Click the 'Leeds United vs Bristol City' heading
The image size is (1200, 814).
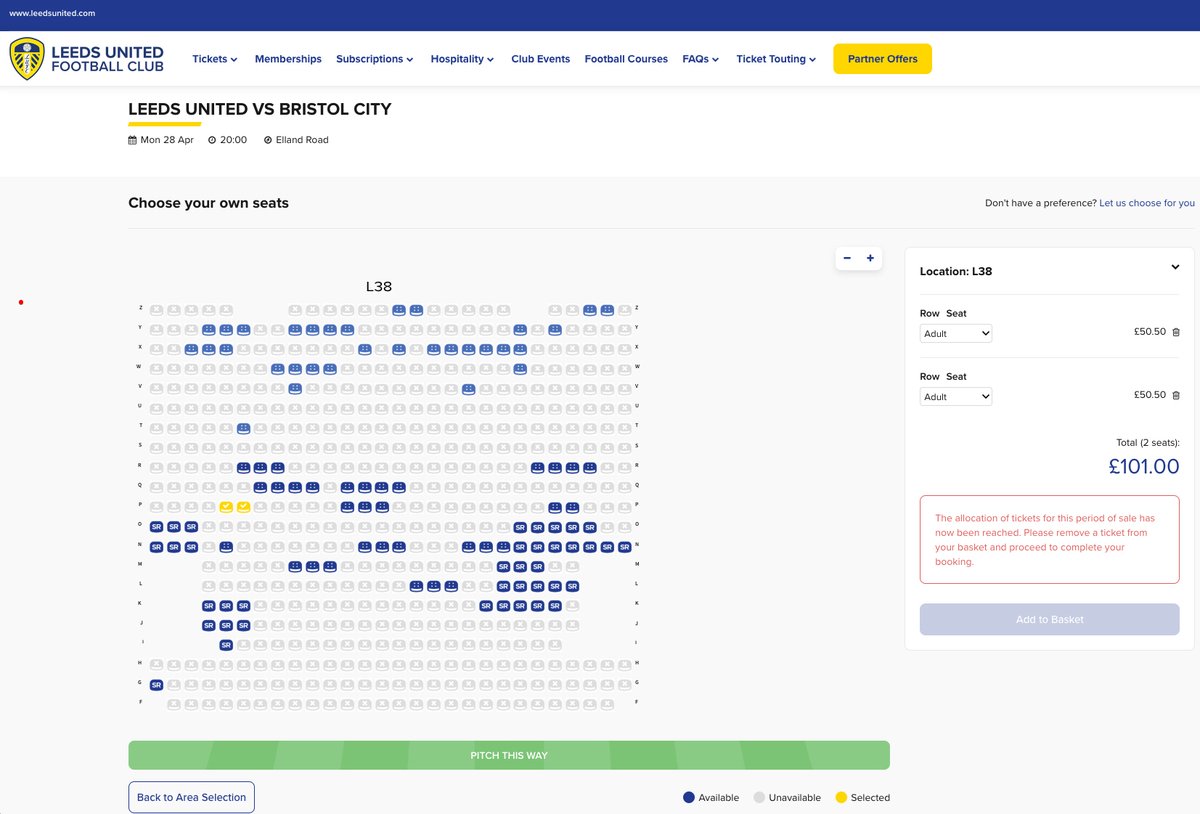click(x=260, y=109)
